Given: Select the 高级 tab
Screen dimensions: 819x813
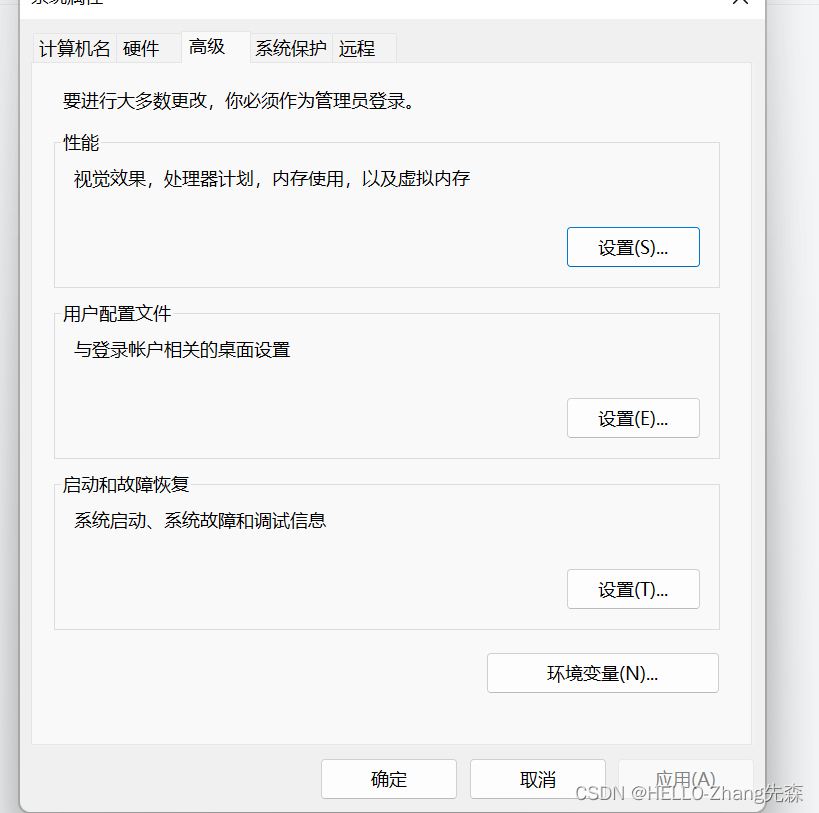Looking at the screenshot, I should click(x=216, y=47).
